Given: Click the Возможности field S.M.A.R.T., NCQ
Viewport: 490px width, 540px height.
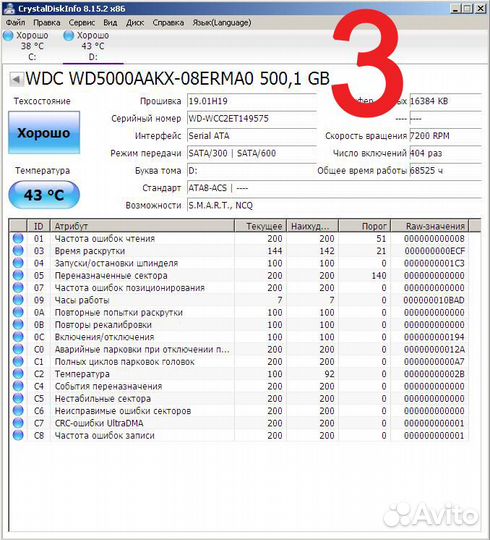Looking at the screenshot, I should tap(334, 206).
